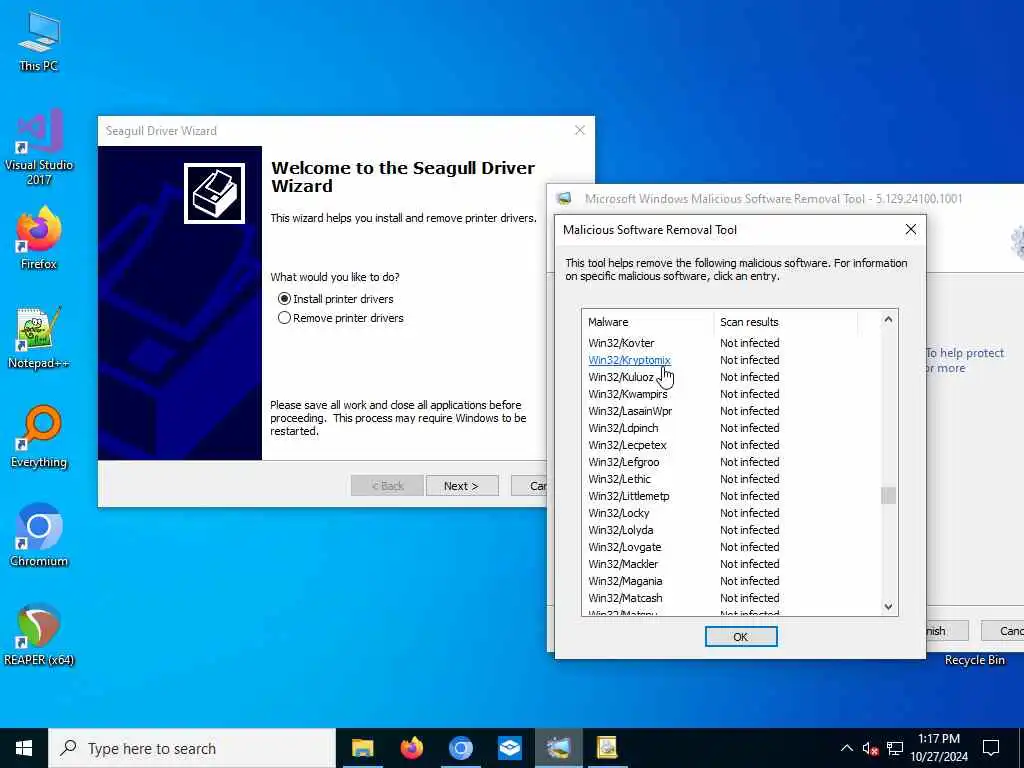The image size is (1024, 768).
Task: Click the partially hidden Finish button in Removal Tool window
Action: coord(948,631)
